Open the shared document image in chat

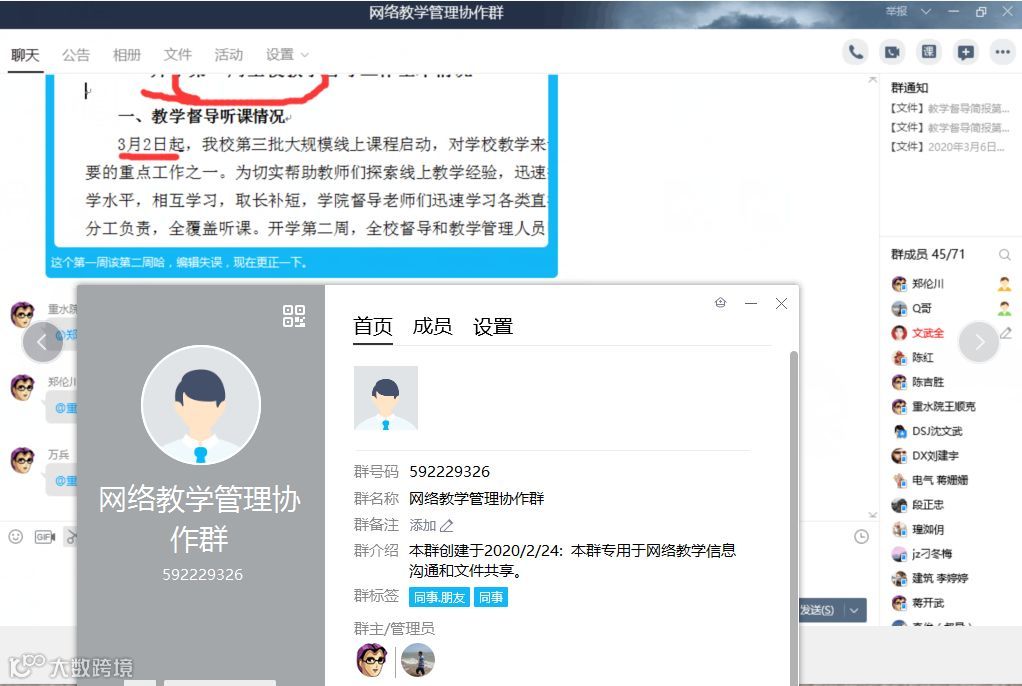point(301,160)
